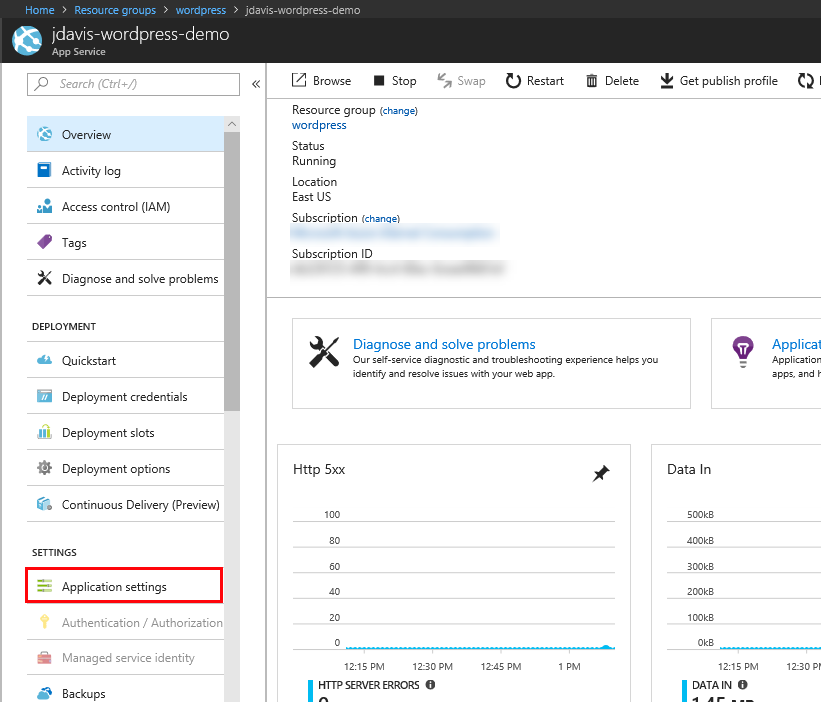This screenshot has height=702, width=821.
Task: Click the purple Tags icon
Action: [x=45, y=242]
